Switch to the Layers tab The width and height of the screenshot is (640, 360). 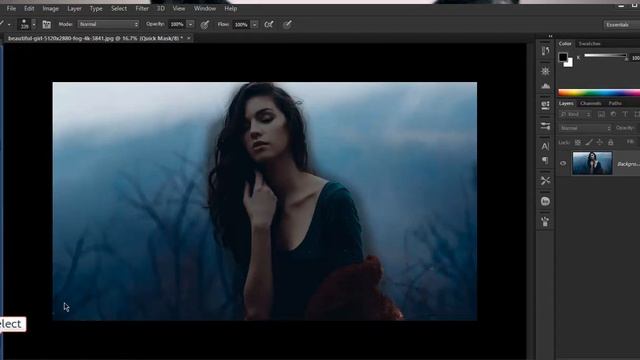(566, 104)
